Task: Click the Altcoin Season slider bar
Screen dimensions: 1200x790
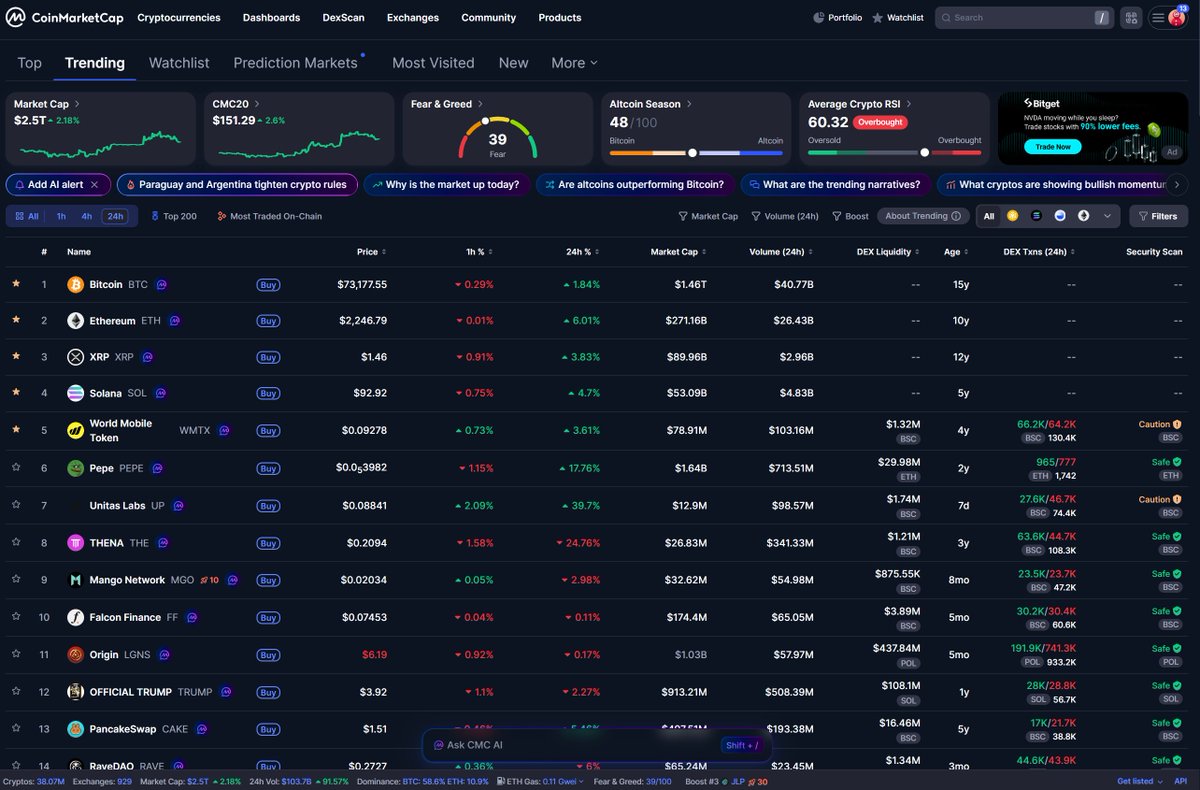Action: point(696,153)
